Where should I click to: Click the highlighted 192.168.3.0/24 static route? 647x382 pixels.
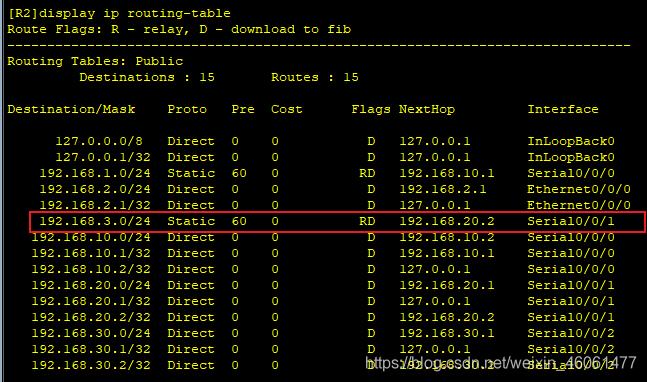(337, 222)
